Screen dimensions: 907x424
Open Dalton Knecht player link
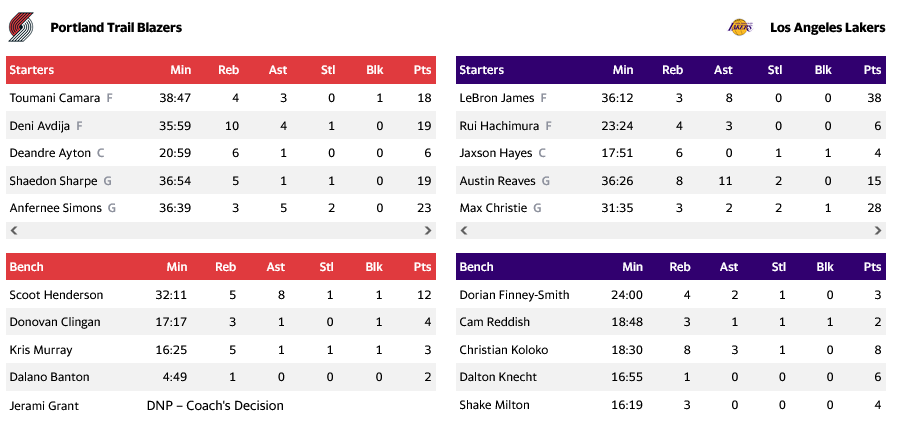coord(498,377)
